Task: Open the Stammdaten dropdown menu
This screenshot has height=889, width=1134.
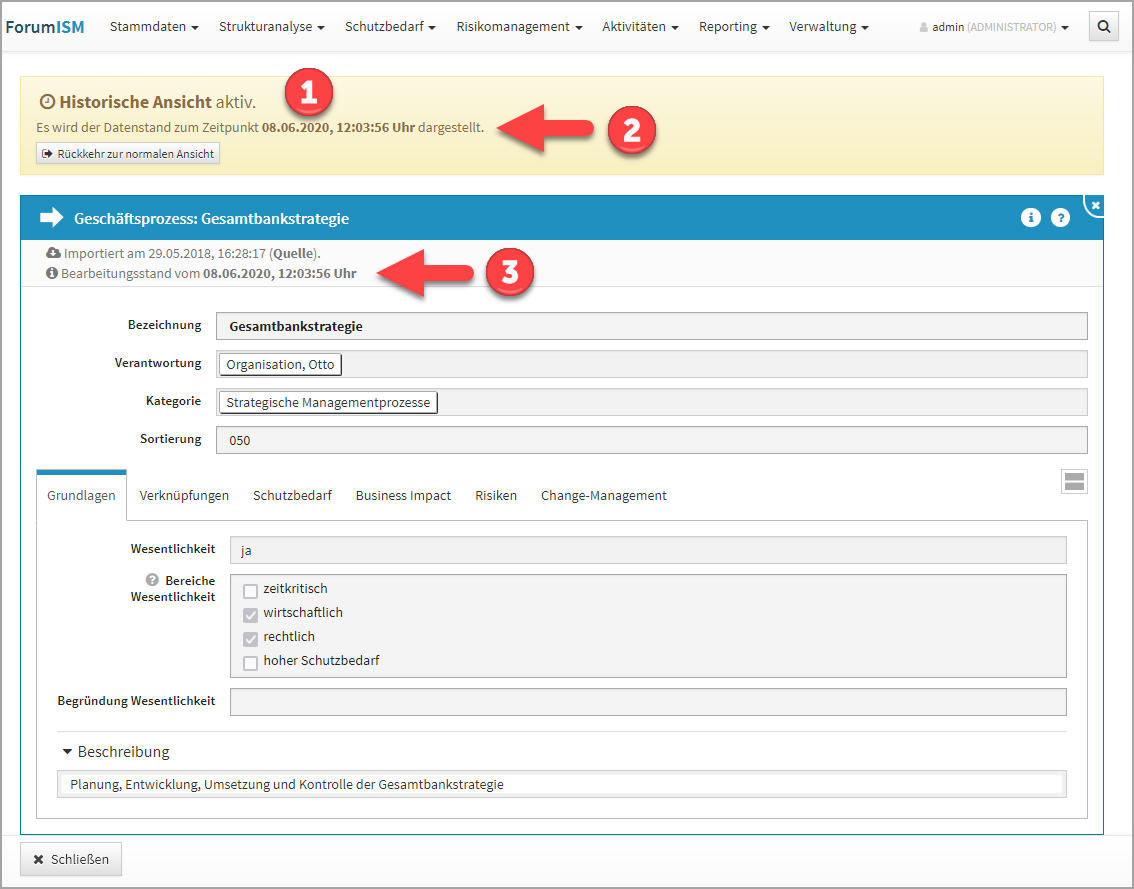Action: tap(154, 27)
